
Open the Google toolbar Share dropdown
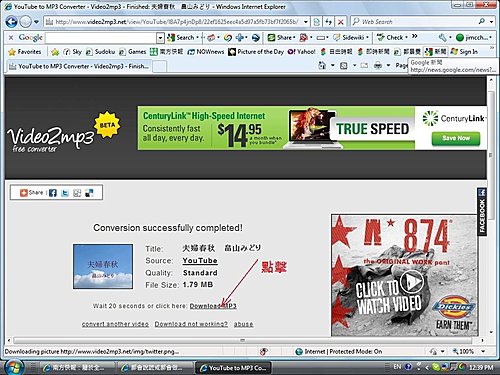point(282,38)
